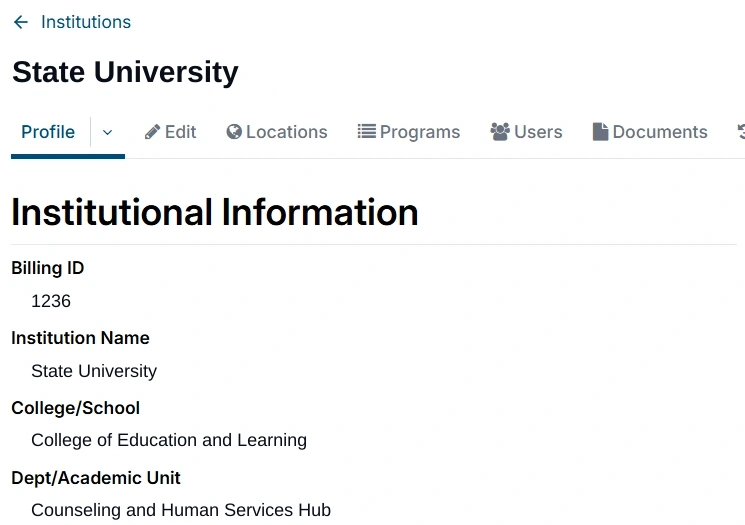Viewport: 745px width, 525px height.
Task: Click the Dept/Academic Unit label
Action: pos(96,478)
